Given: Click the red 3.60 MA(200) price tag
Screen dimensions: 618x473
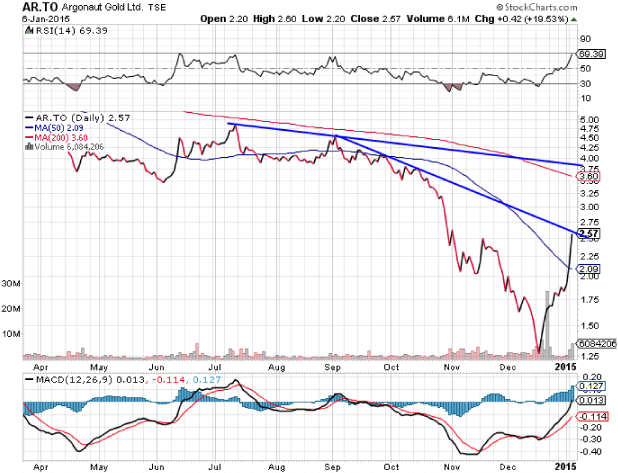Looking at the screenshot, I should tap(591, 176).
